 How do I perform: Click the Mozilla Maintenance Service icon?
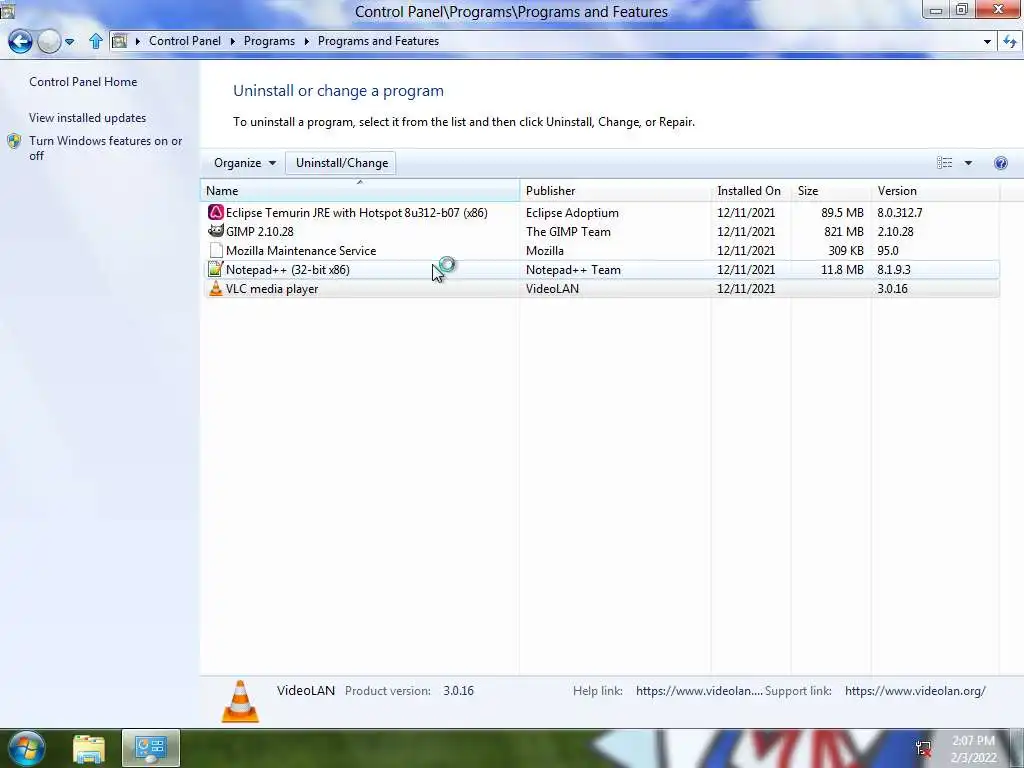coord(216,250)
